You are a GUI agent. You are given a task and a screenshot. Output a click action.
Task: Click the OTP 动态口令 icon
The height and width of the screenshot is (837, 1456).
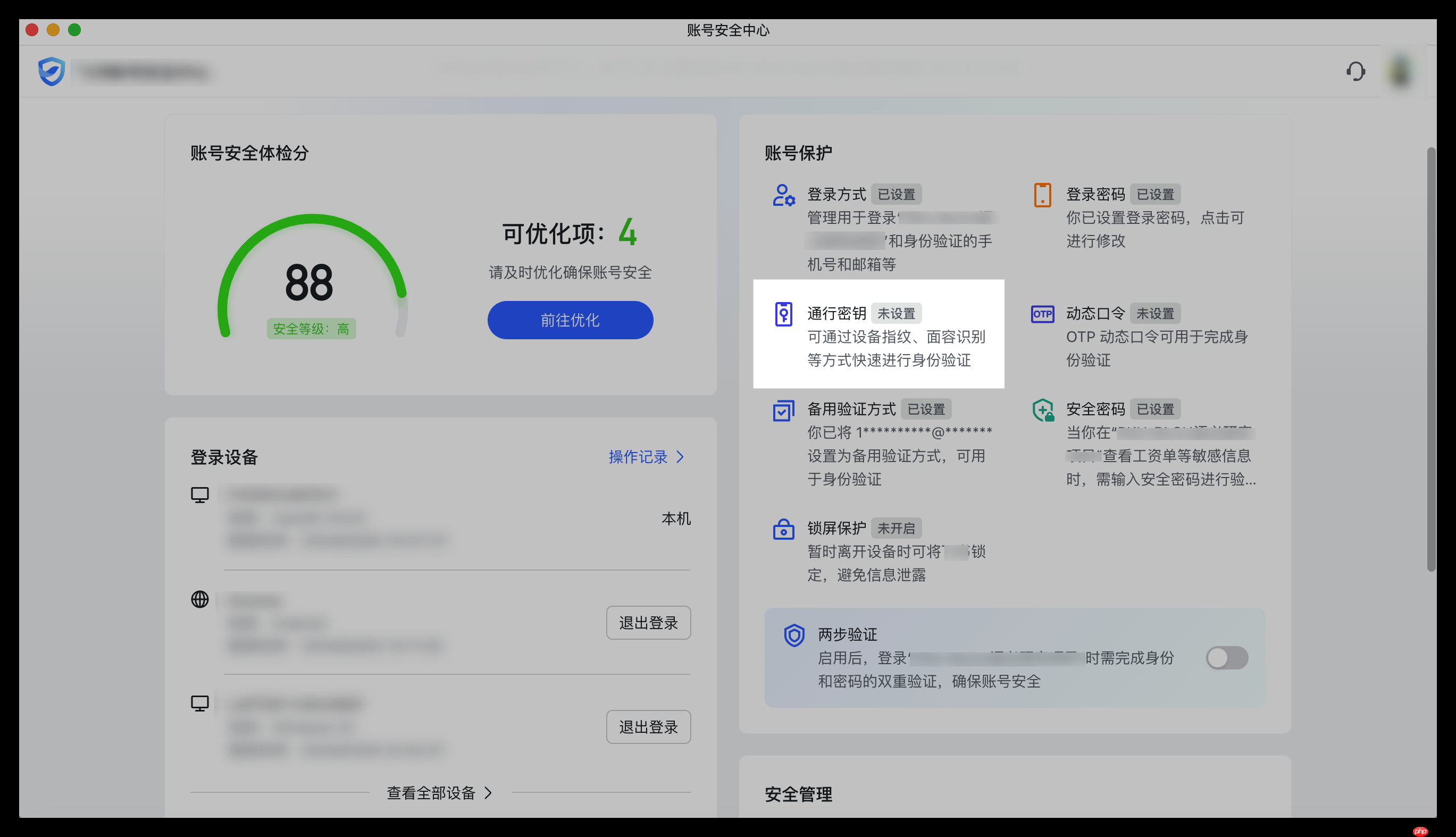[x=1042, y=314]
